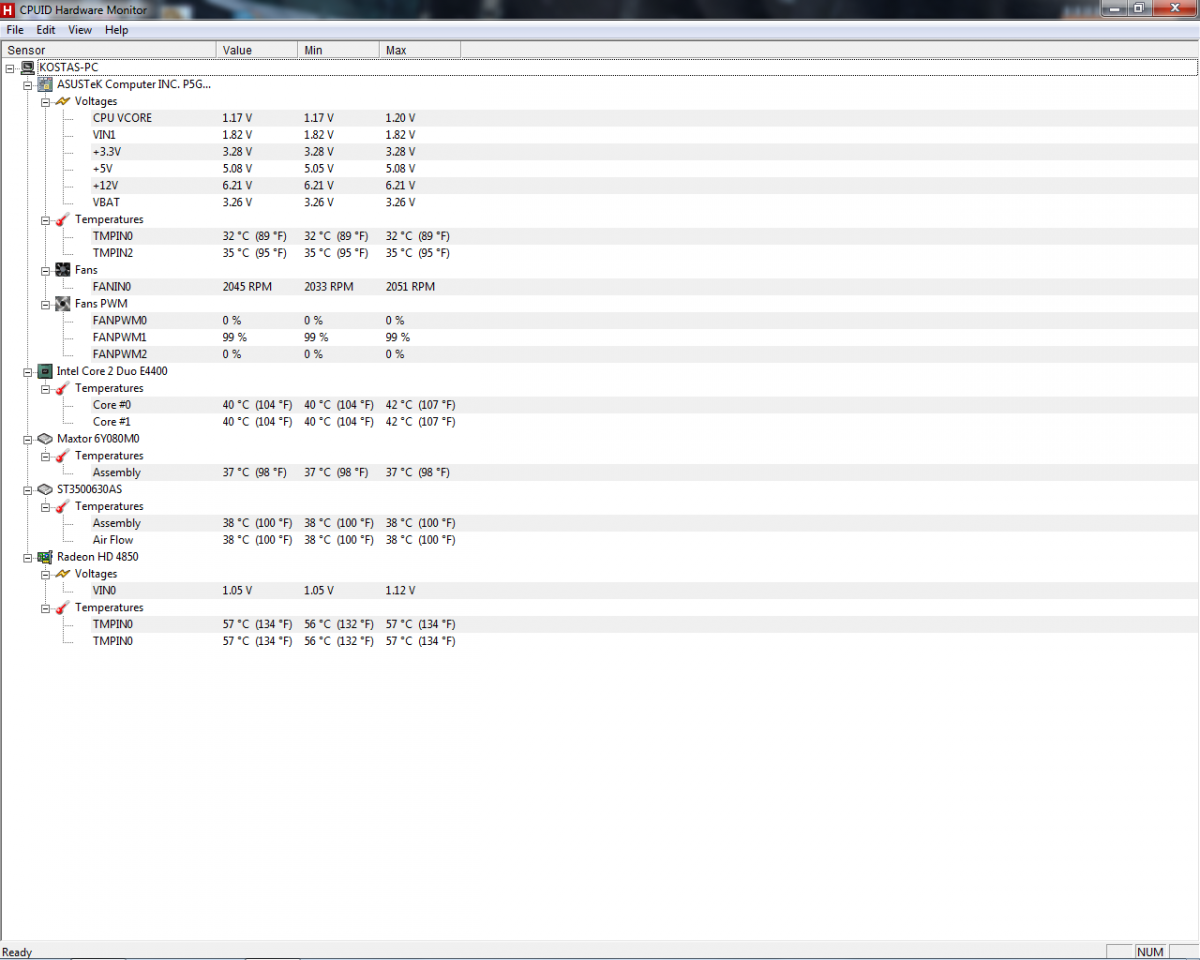
Task: Click the 2045 RPM fan value
Action: [247, 287]
